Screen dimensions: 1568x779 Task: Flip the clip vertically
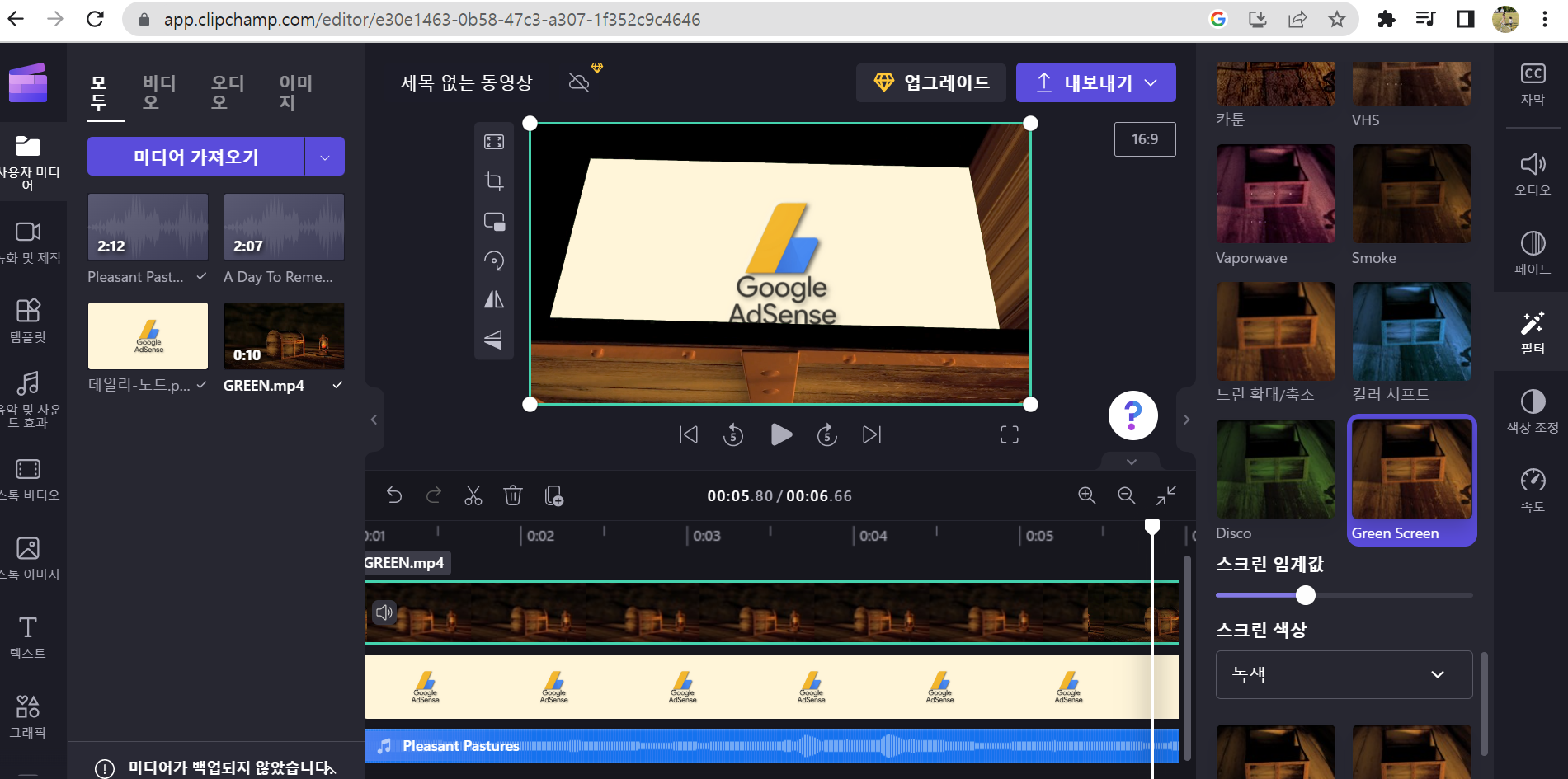tap(494, 339)
